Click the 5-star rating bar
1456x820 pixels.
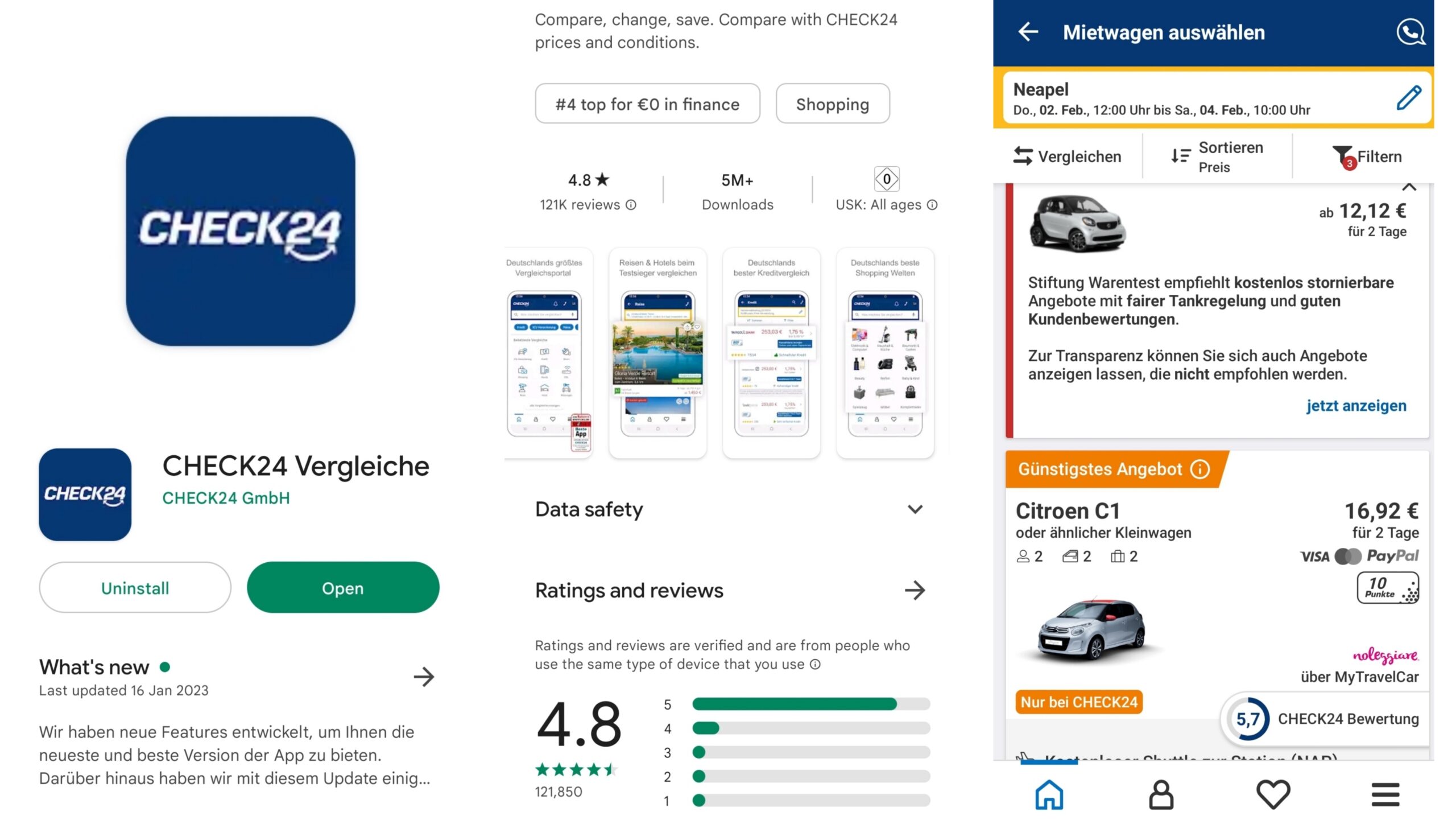tap(811, 704)
